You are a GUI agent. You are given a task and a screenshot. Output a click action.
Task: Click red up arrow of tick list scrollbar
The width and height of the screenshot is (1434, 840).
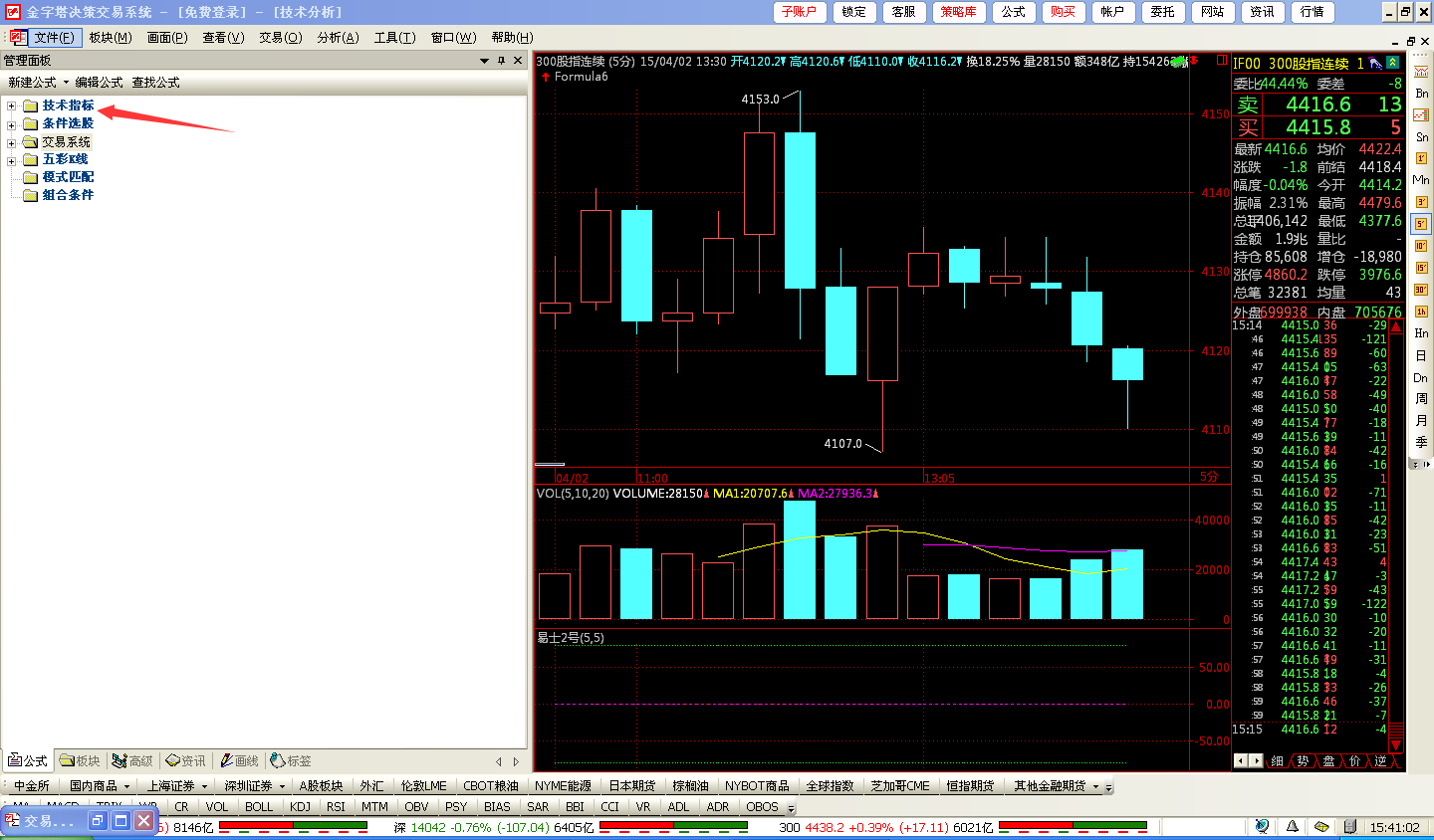[x=1396, y=325]
